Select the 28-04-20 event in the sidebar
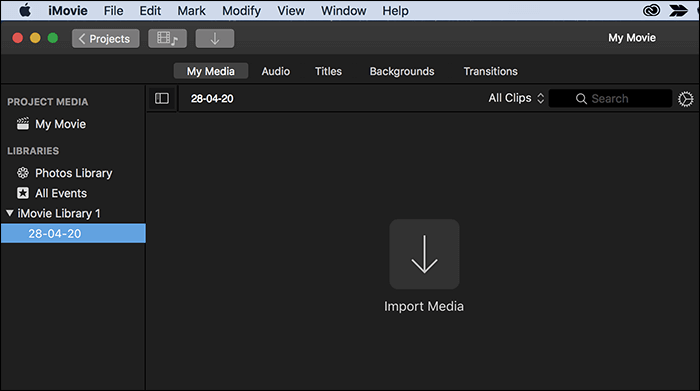Screen dimensions: 700x391 tap(73, 233)
